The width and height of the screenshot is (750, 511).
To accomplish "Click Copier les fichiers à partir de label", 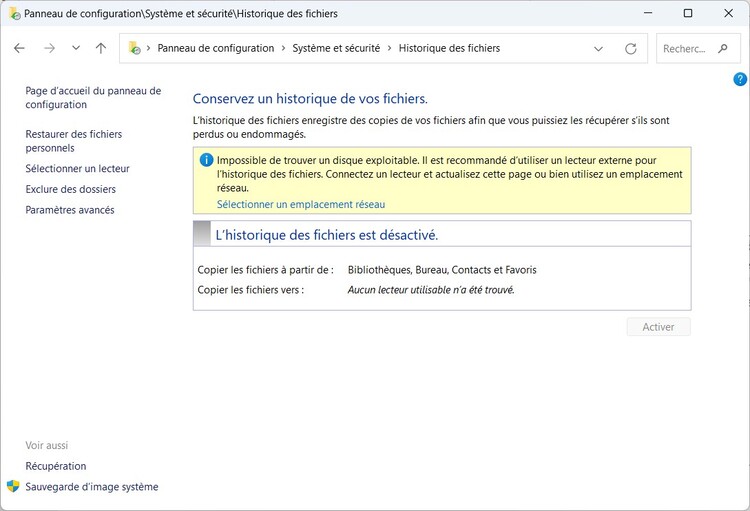I will [265, 270].
